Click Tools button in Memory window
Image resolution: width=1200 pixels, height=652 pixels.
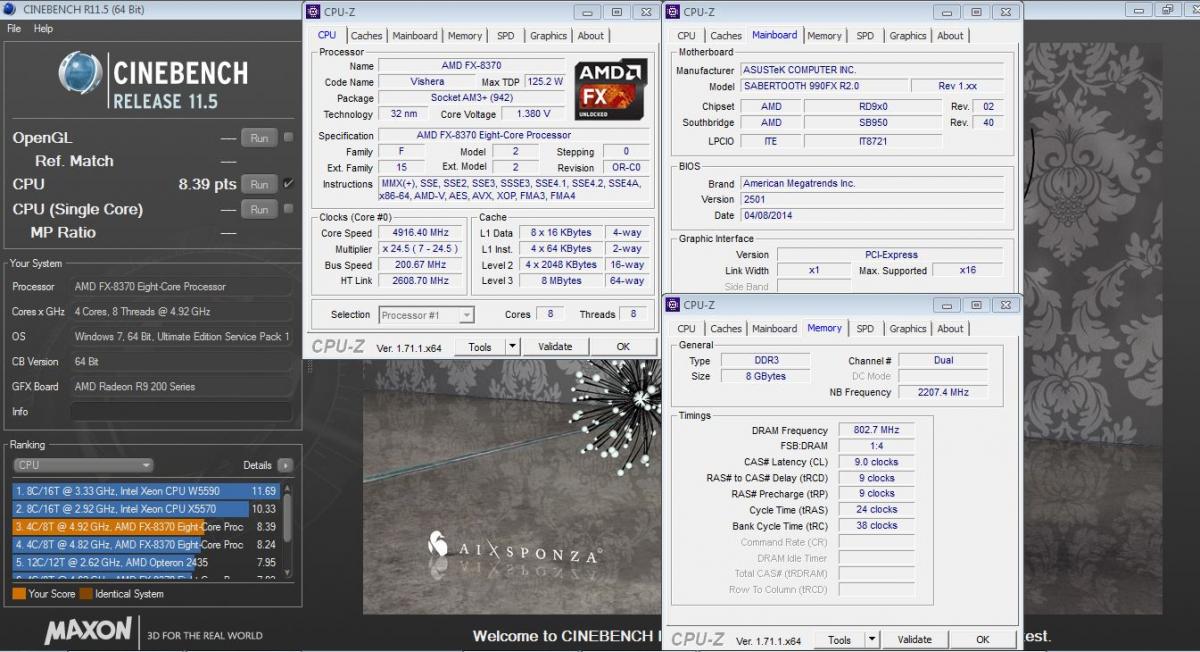tap(839, 639)
